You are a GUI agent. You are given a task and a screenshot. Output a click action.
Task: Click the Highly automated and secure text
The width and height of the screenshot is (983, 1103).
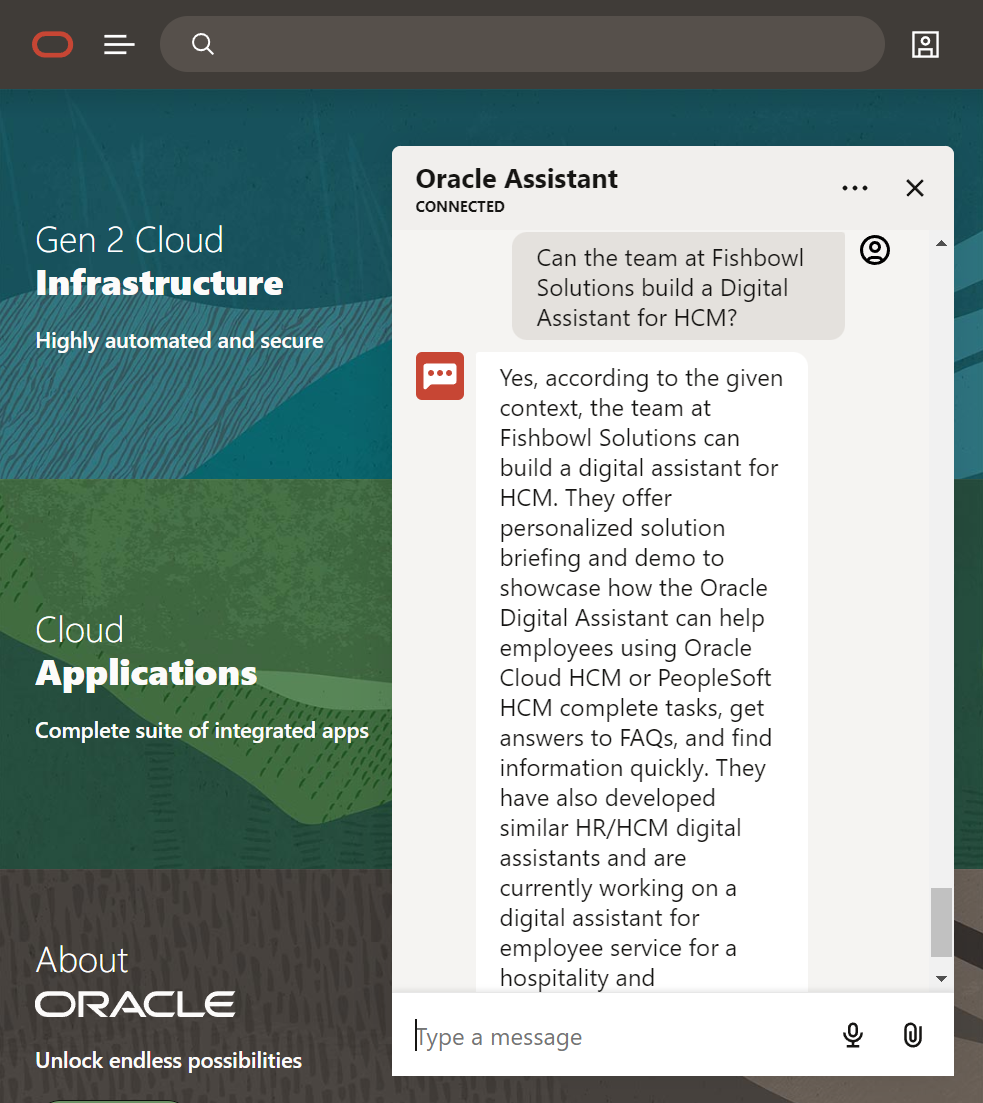tap(179, 340)
